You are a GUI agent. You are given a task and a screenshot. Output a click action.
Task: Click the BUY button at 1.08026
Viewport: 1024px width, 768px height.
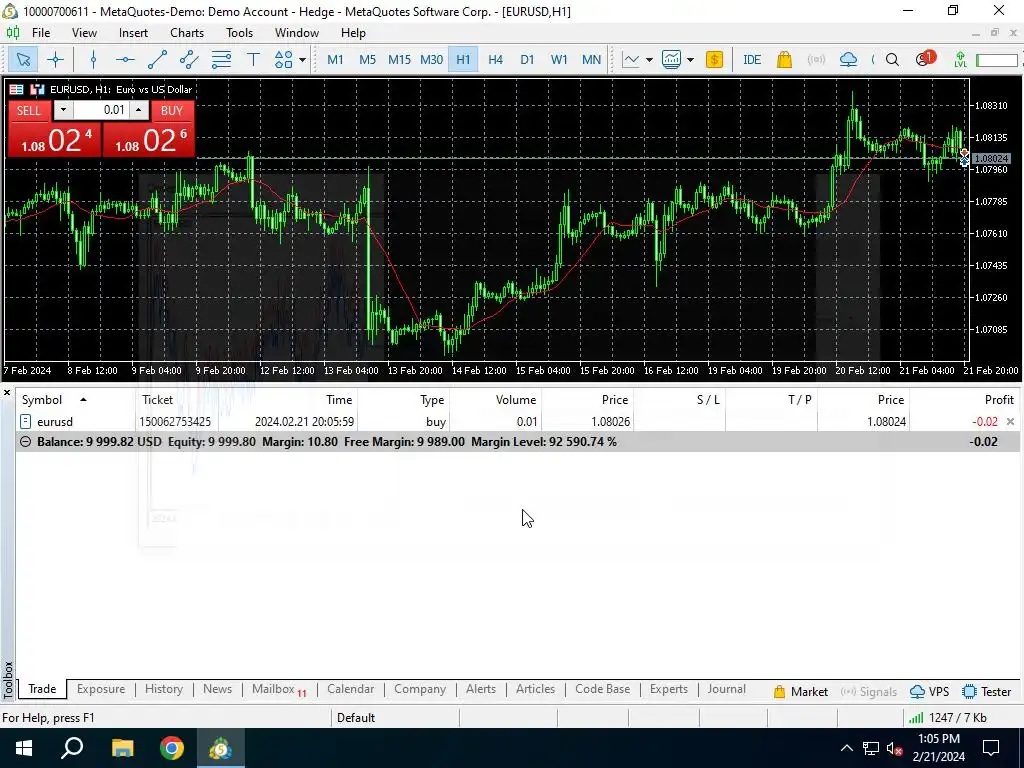(149, 140)
